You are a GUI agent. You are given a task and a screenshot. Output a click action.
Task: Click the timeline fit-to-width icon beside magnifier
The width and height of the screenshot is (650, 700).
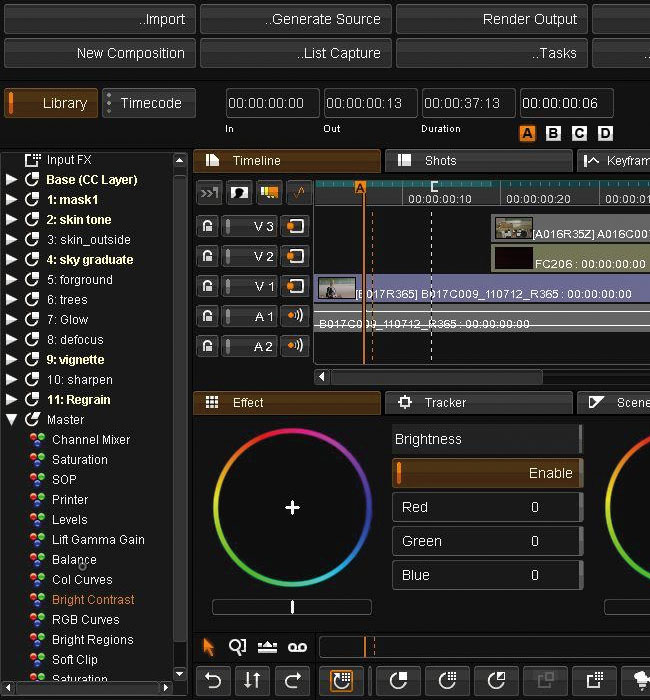[x=267, y=647]
